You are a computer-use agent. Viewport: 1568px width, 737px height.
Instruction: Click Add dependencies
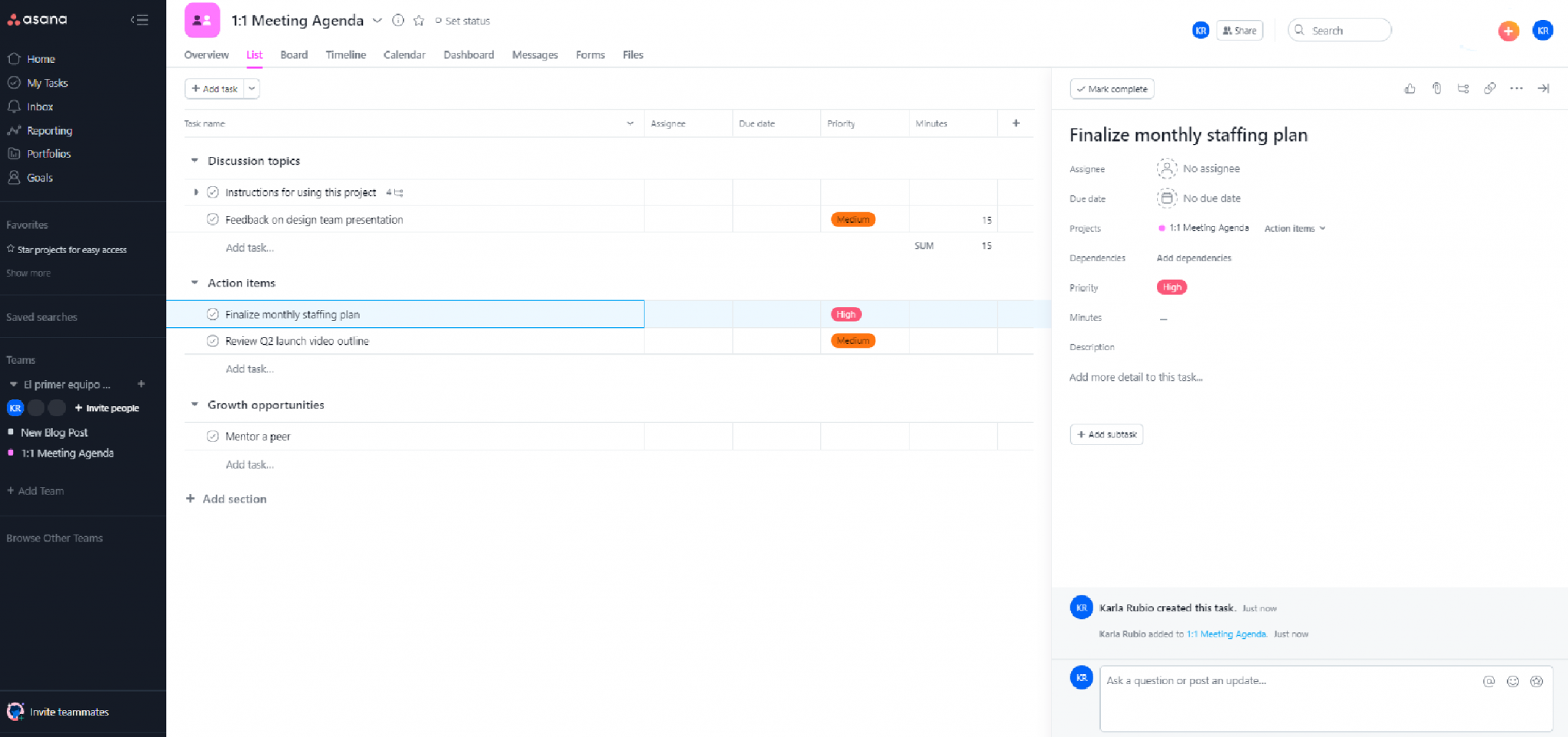click(1194, 258)
